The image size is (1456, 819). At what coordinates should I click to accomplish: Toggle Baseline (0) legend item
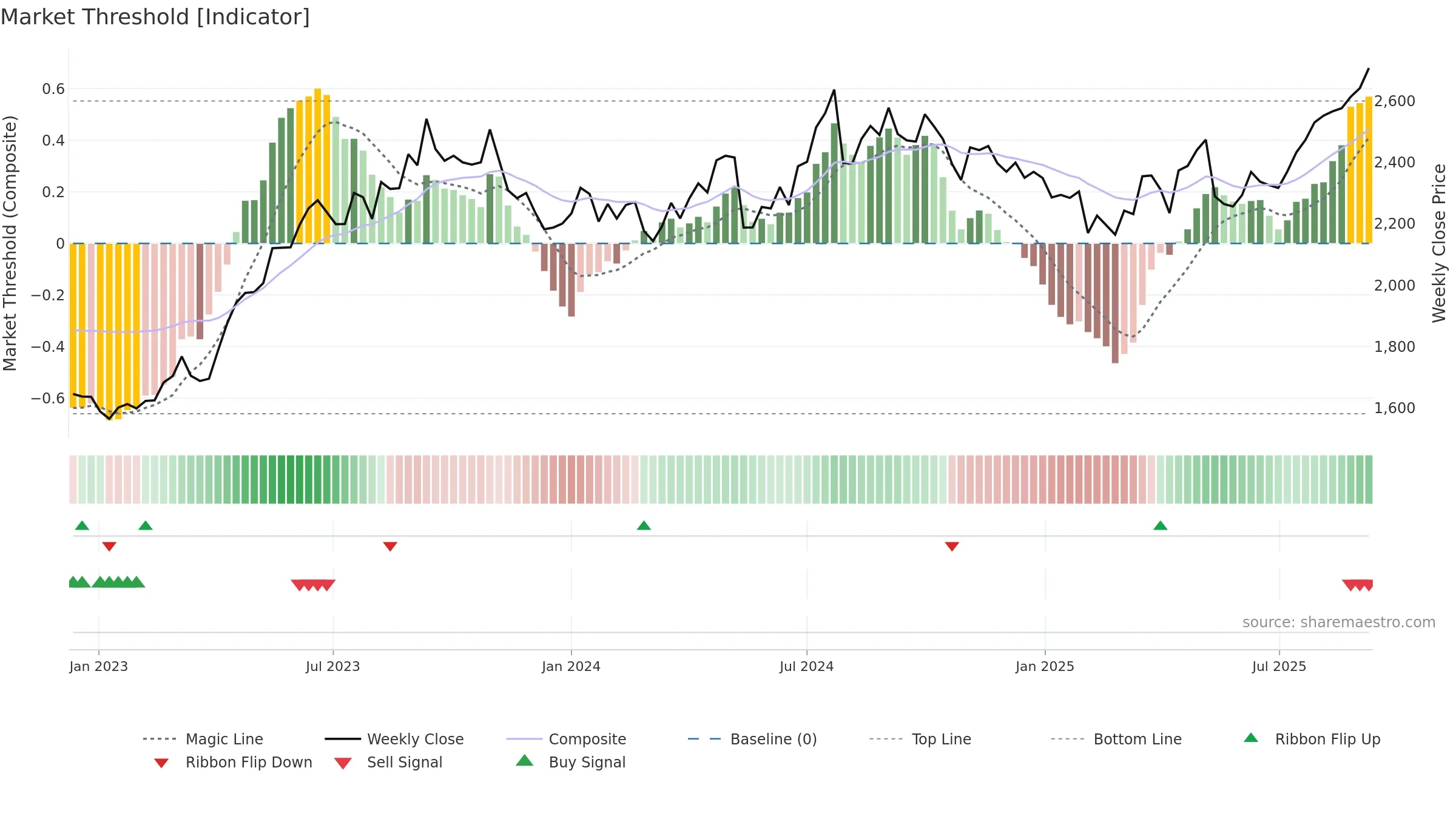pos(752,739)
